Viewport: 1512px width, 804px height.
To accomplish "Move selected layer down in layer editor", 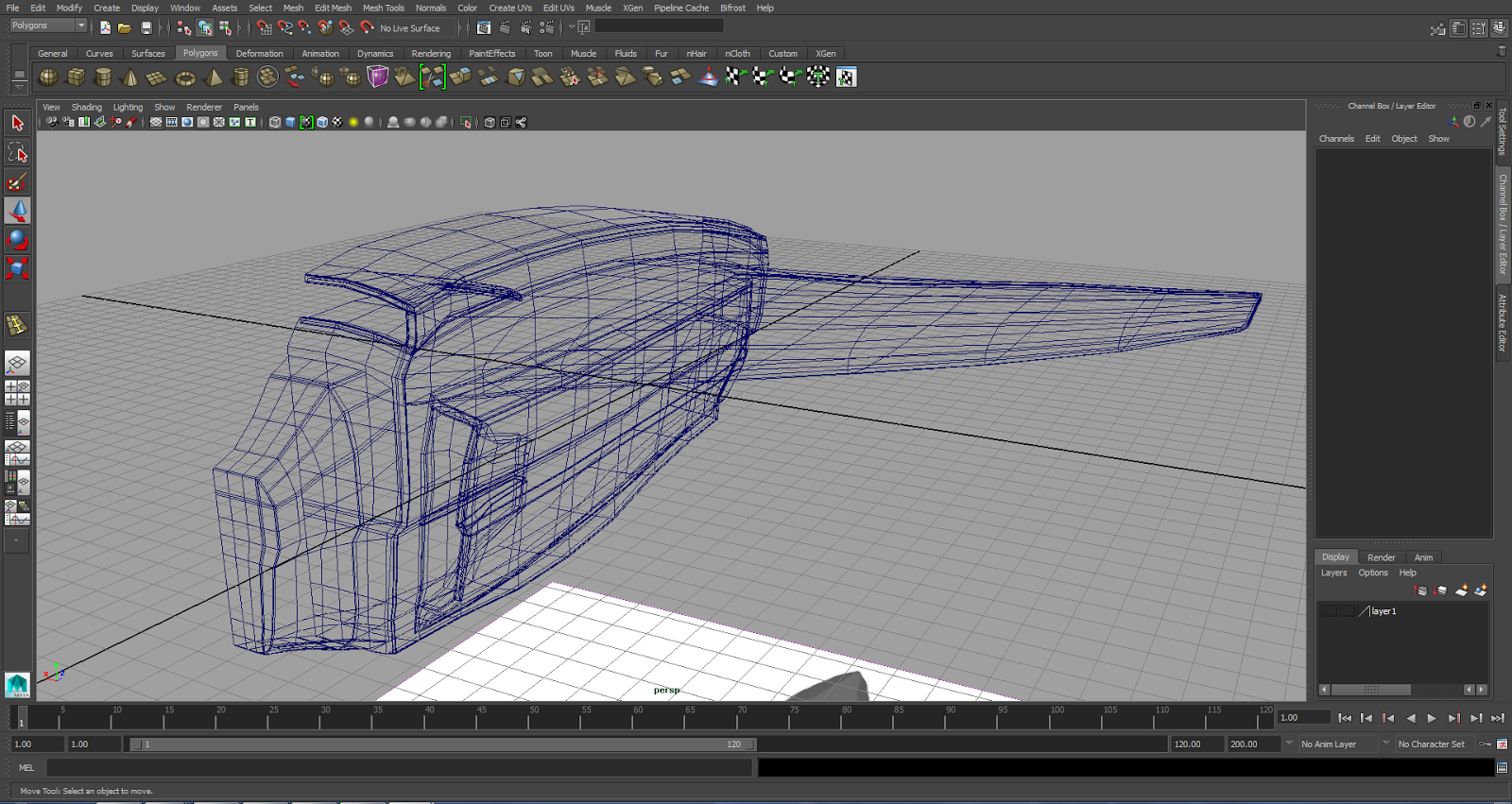I will (1440, 590).
